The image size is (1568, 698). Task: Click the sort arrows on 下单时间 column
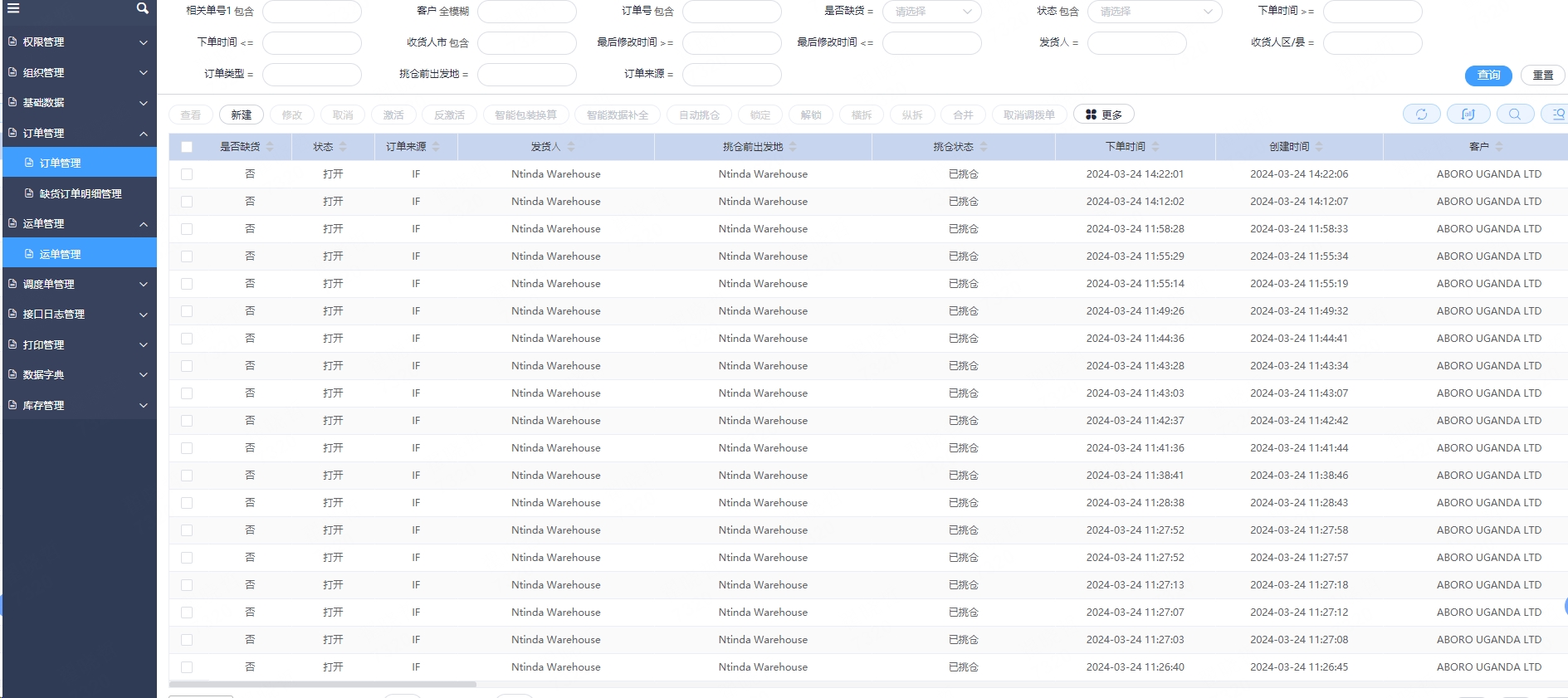(1155, 147)
